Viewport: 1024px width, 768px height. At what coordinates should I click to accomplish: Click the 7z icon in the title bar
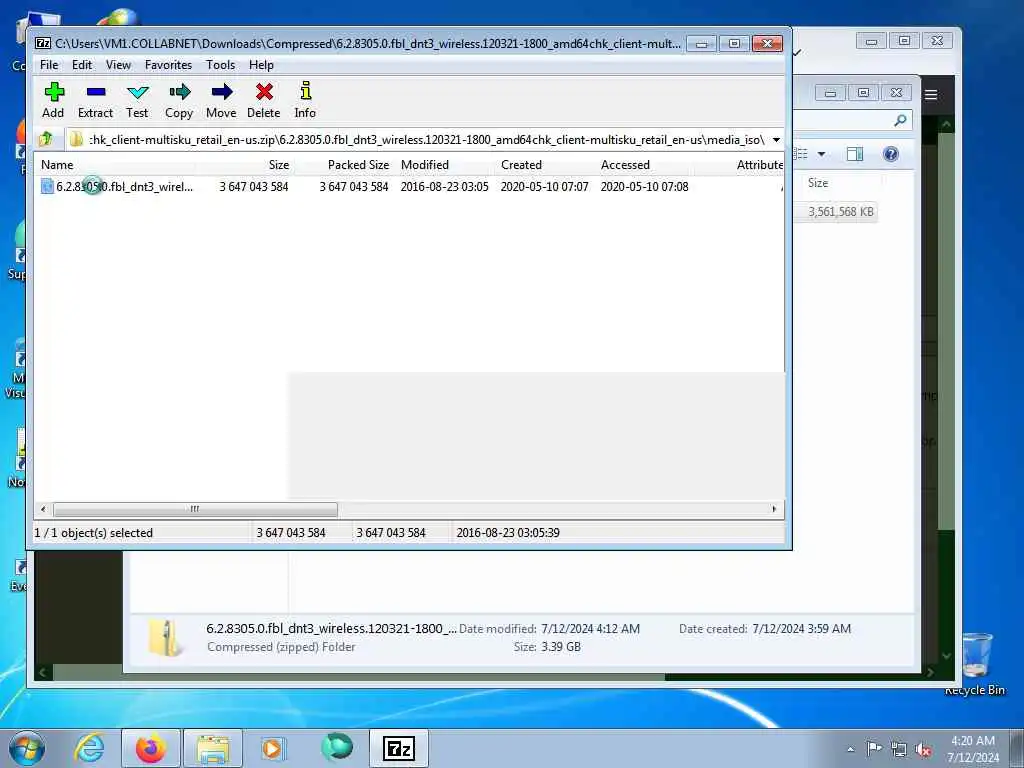tap(43, 44)
